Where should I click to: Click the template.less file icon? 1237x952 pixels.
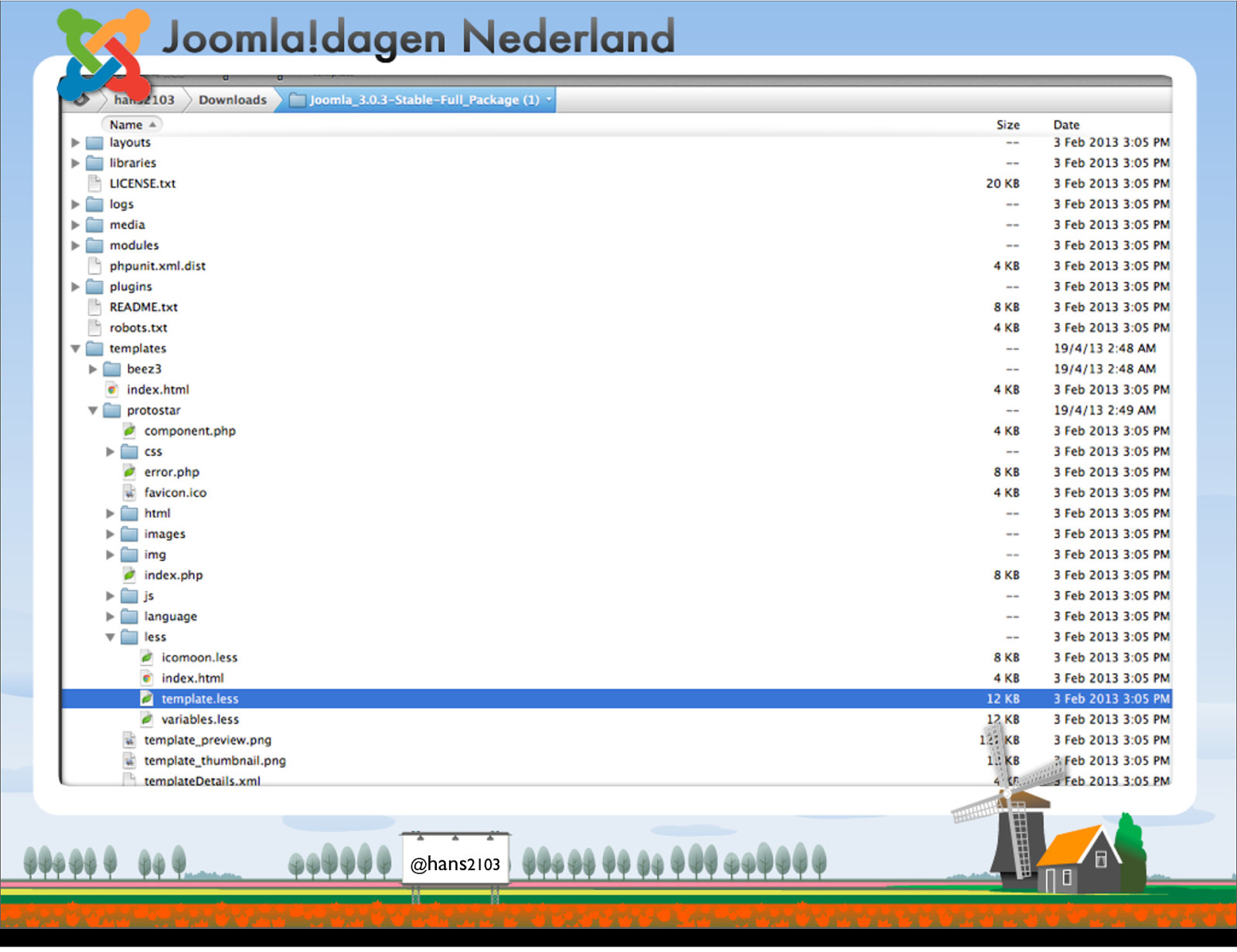[x=147, y=699]
